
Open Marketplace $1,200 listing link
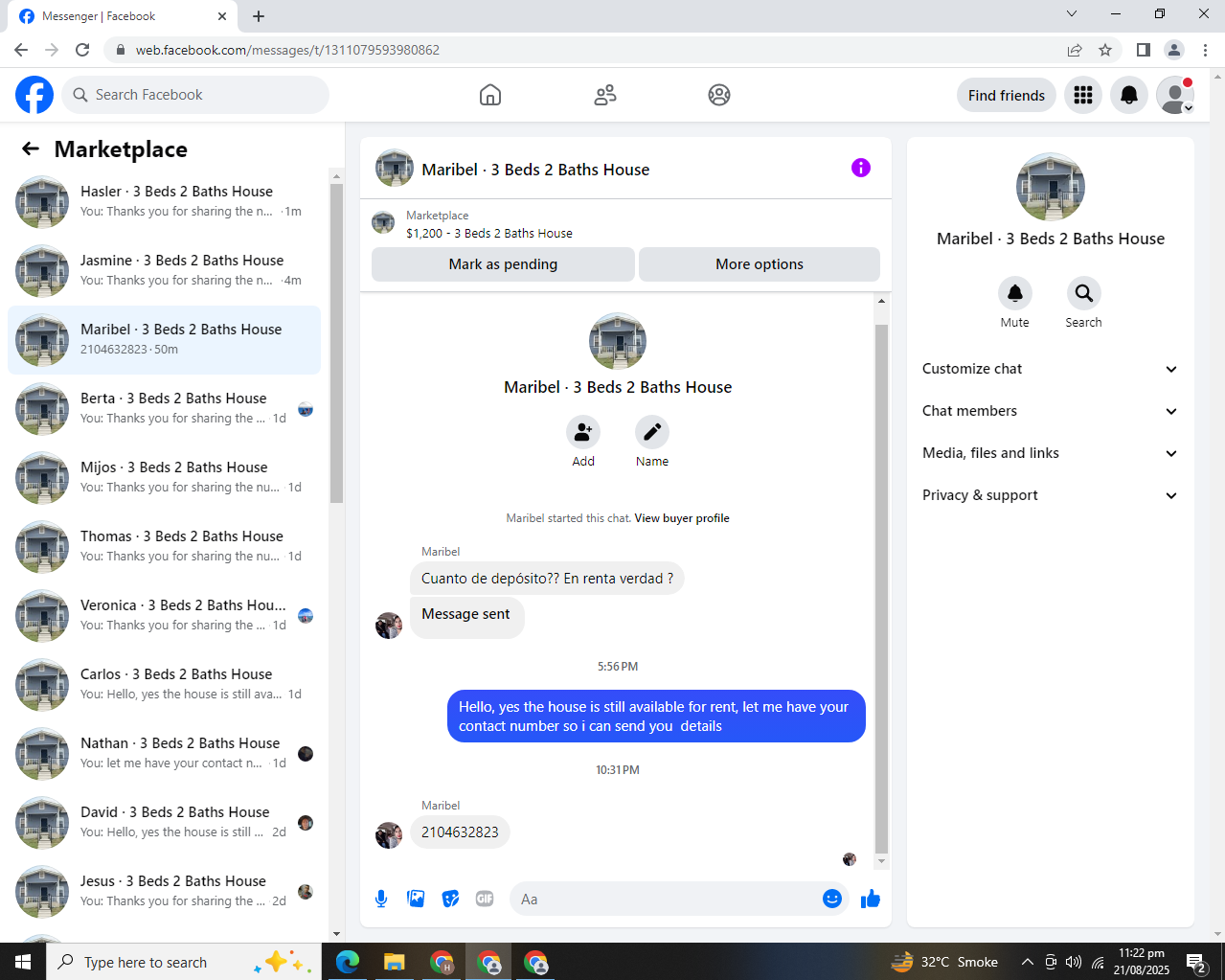[x=489, y=233]
